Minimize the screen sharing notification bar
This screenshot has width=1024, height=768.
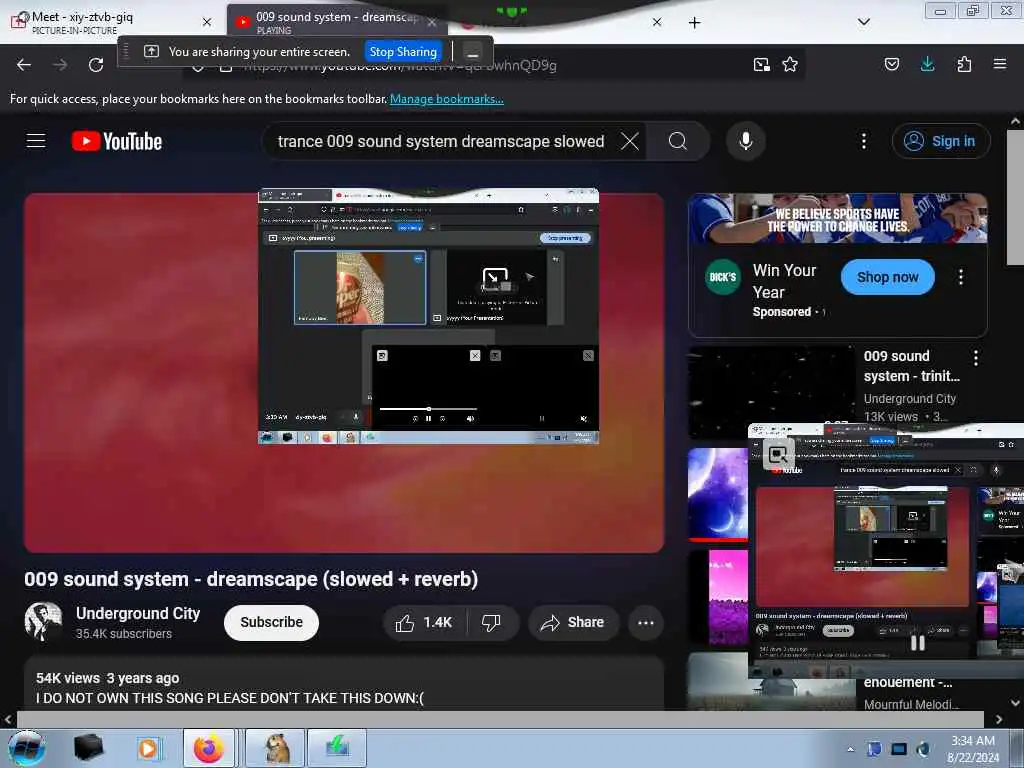click(x=473, y=52)
